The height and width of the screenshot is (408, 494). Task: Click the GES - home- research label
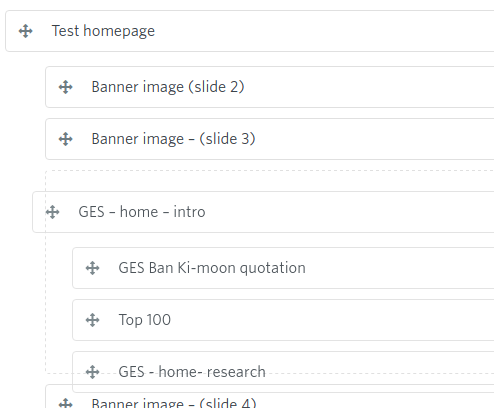click(x=192, y=372)
